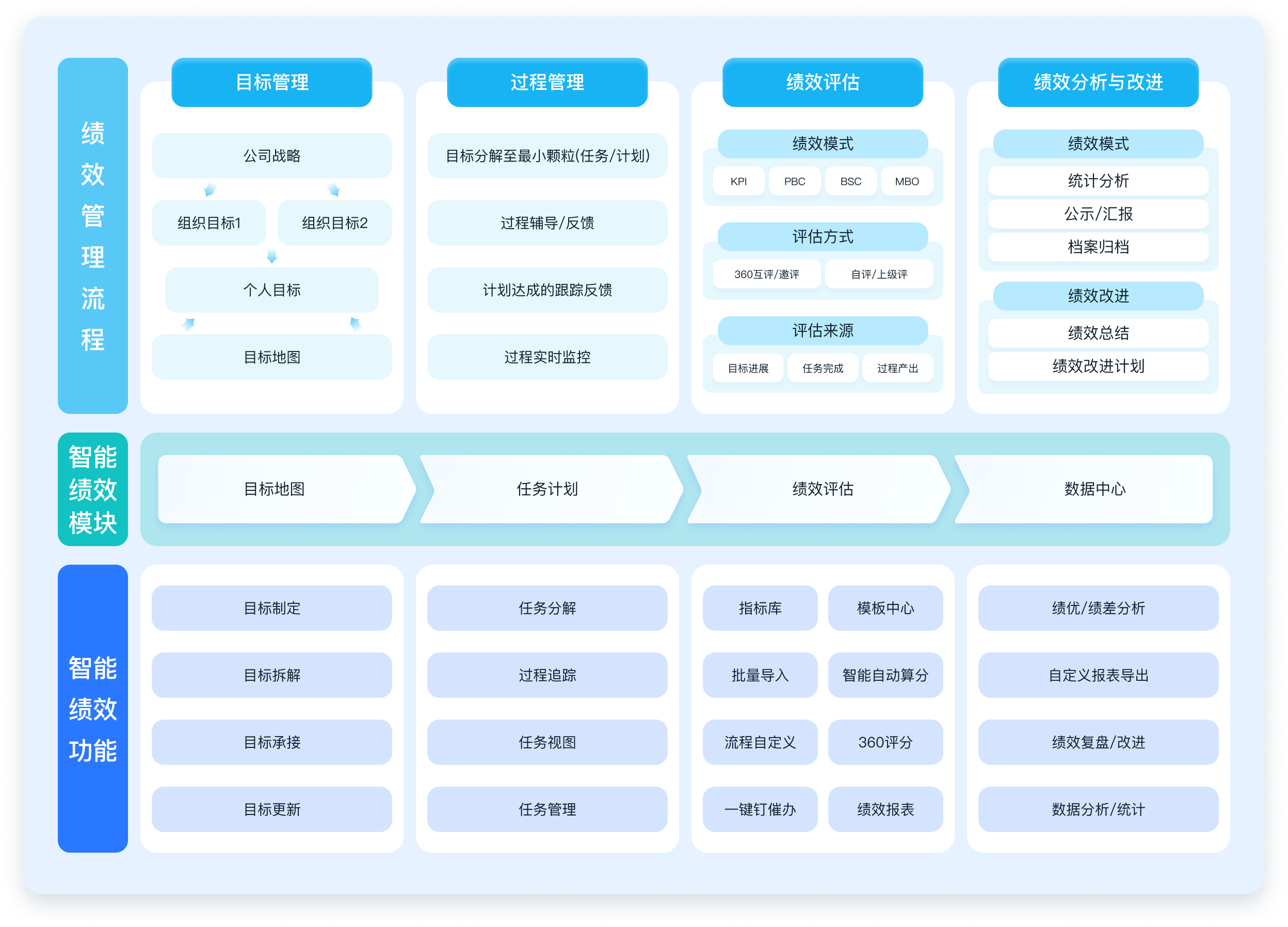Click the 过程实时监控 box
Image resolution: width=1288 pixels, height=927 pixels.
click(x=547, y=357)
